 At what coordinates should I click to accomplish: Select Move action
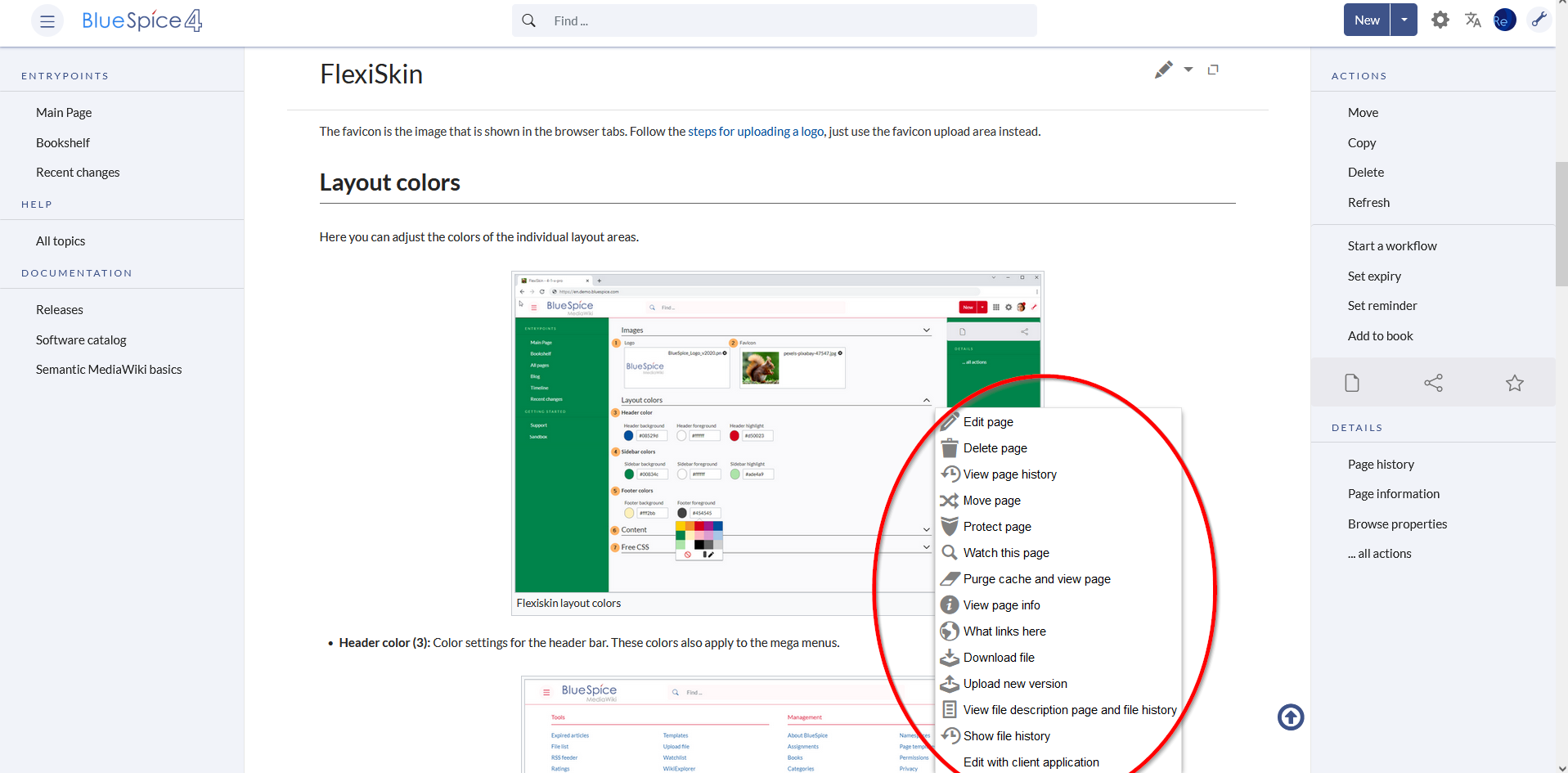1363,113
